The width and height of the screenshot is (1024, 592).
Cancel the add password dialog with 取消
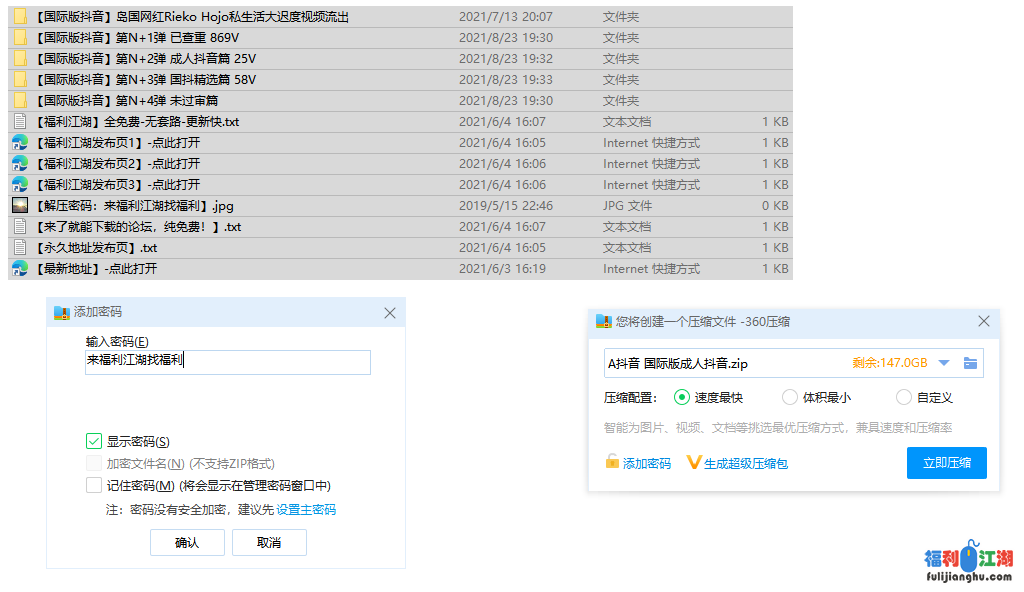[x=269, y=542]
